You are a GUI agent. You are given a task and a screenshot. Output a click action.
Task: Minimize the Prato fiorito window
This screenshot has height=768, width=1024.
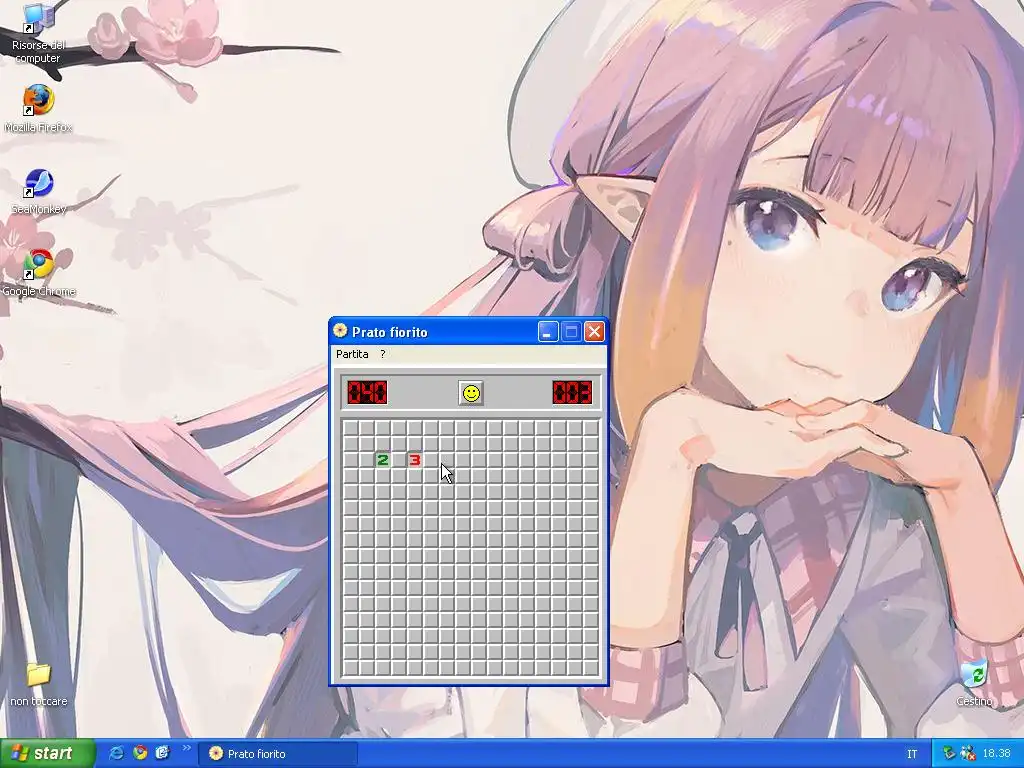coord(548,332)
